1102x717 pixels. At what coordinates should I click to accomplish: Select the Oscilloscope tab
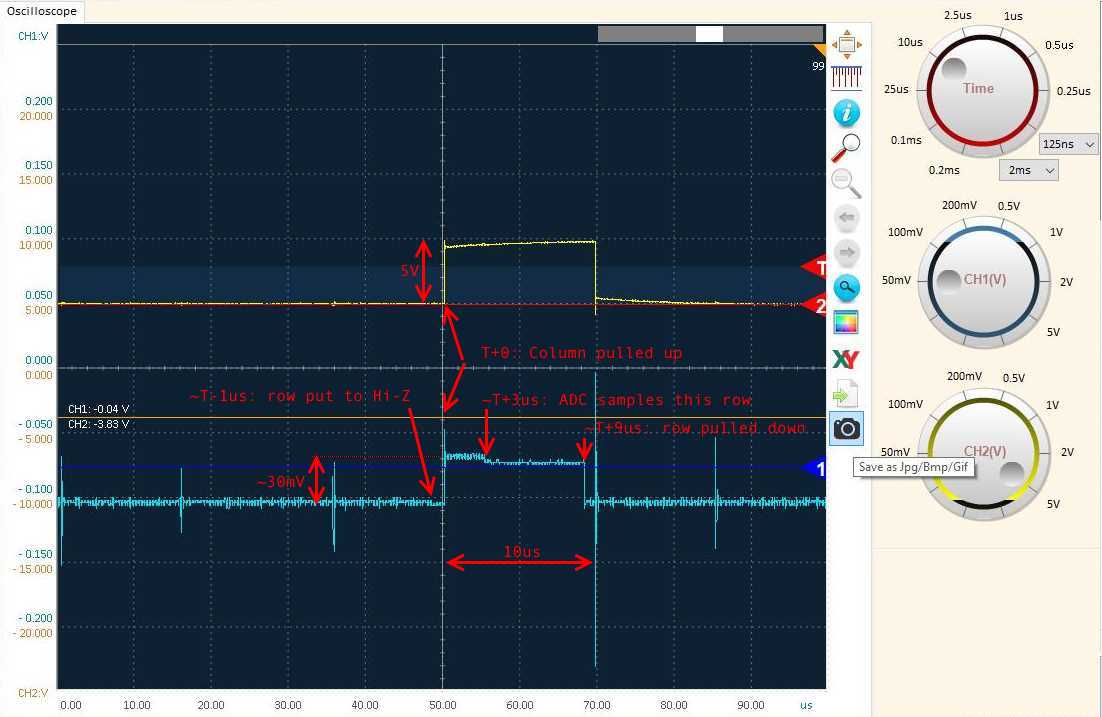tap(43, 11)
